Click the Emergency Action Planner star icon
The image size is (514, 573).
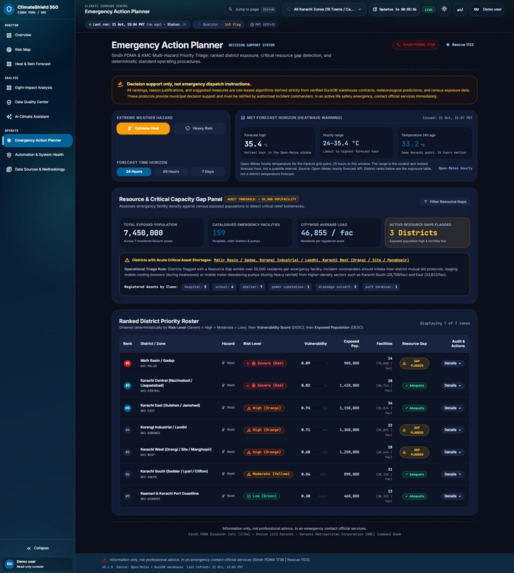(x=9, y=140)
